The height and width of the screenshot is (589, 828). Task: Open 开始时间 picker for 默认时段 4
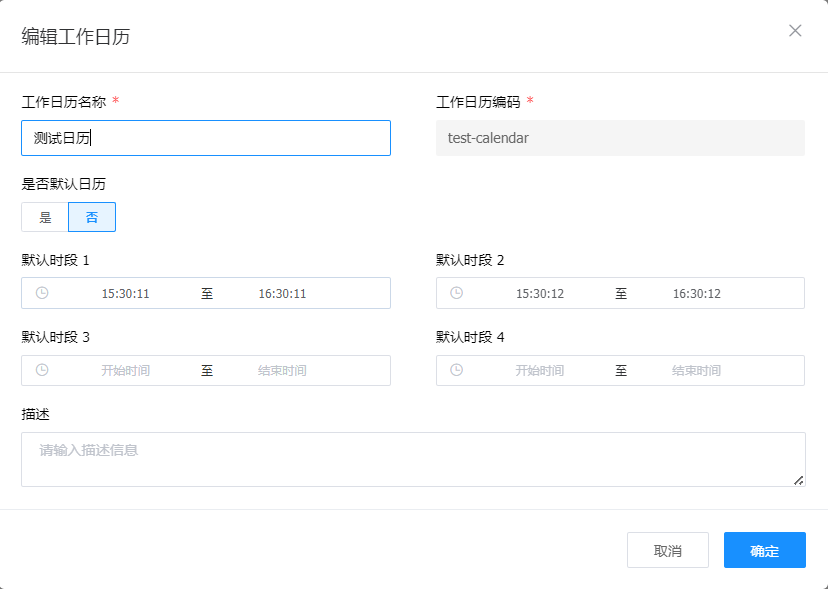click(x=540, y=371)
